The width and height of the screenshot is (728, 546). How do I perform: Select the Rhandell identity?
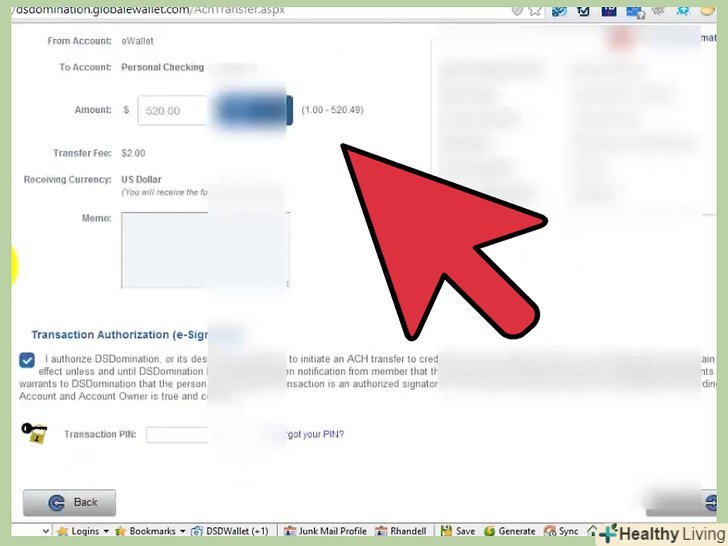click(401, 531)
